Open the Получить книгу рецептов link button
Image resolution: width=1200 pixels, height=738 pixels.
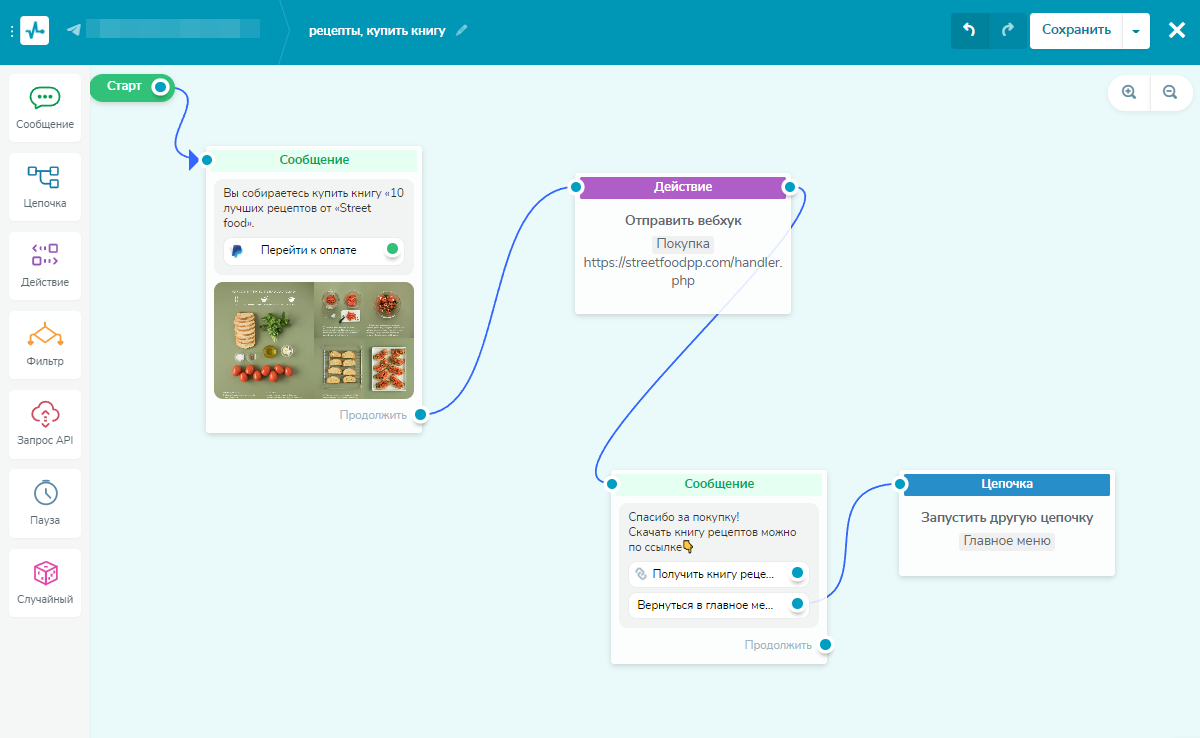[718, 574]
